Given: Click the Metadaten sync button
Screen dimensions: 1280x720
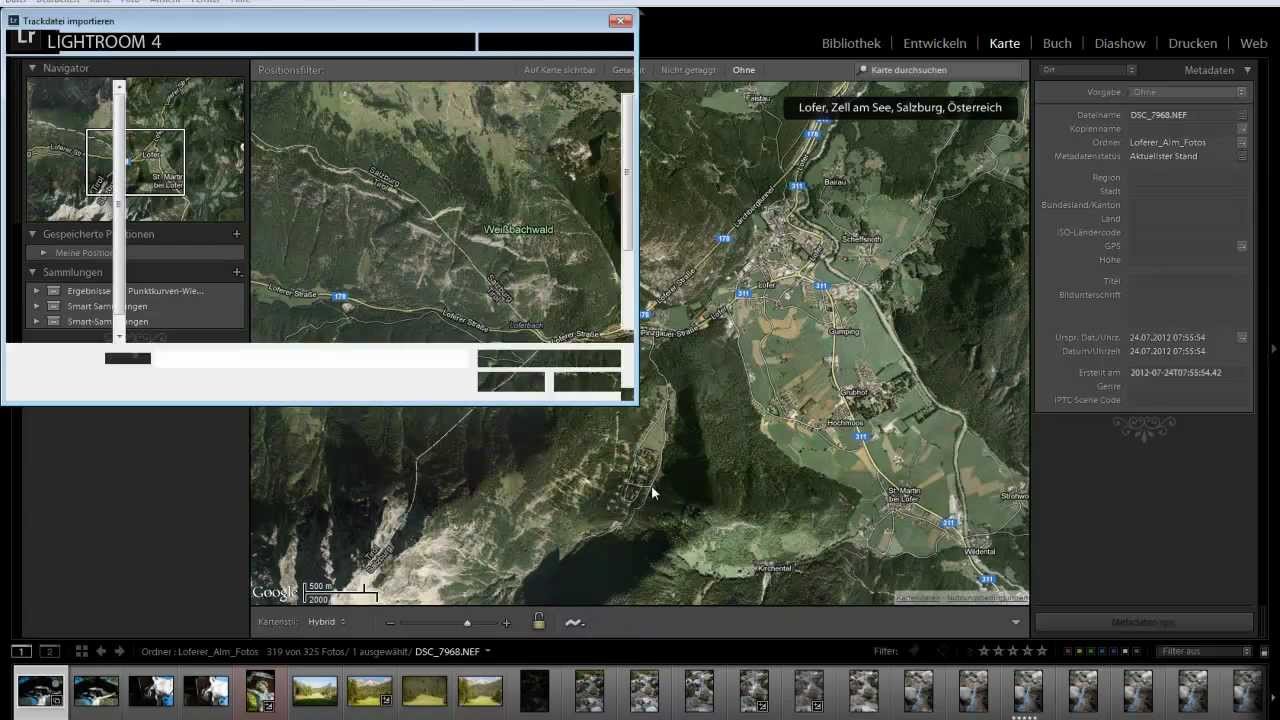Looking at the screenshot, I should pyautogui.click(x=1143, y=622).
